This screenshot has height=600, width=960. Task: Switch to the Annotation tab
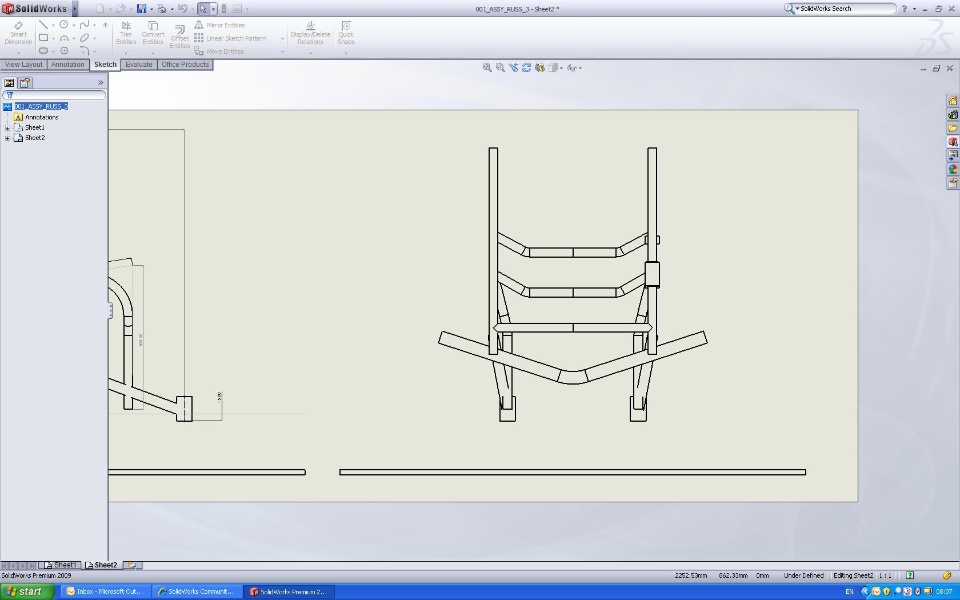coord(67,64)
